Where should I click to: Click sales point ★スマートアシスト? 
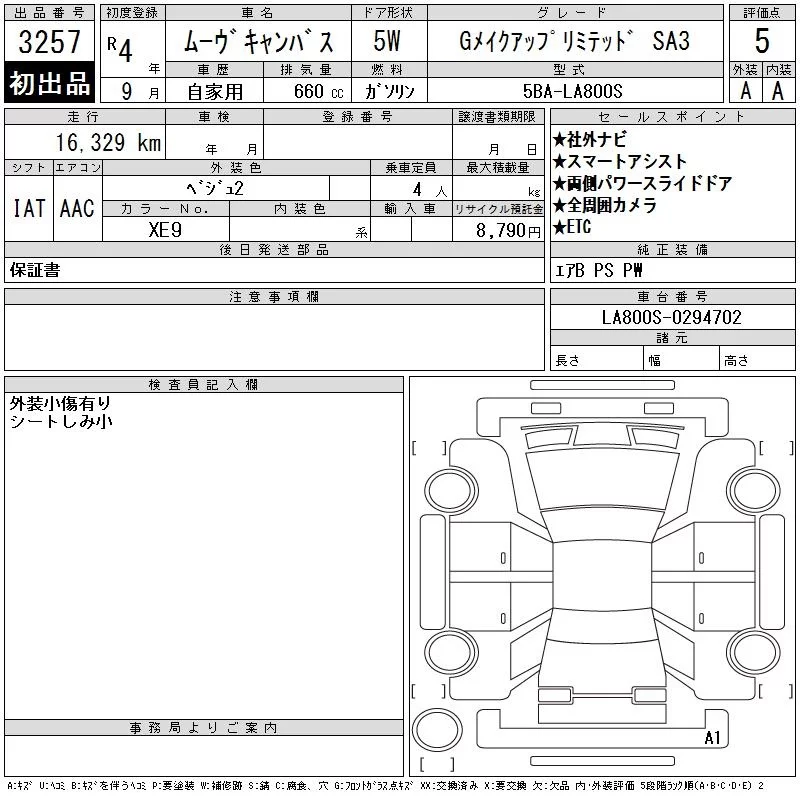(620, 161)
